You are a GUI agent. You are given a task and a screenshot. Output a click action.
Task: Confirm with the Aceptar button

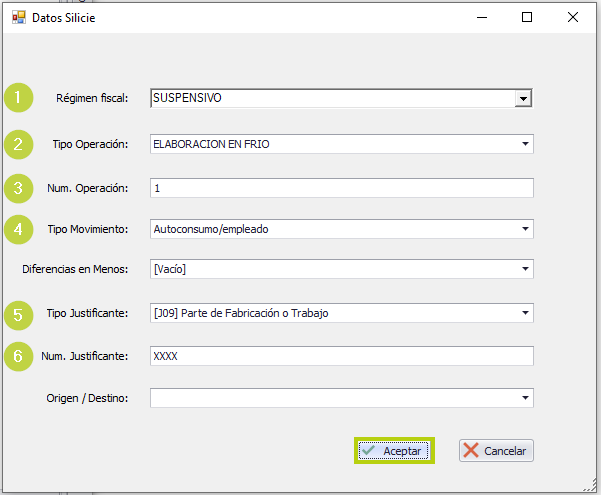coord(394,451)
